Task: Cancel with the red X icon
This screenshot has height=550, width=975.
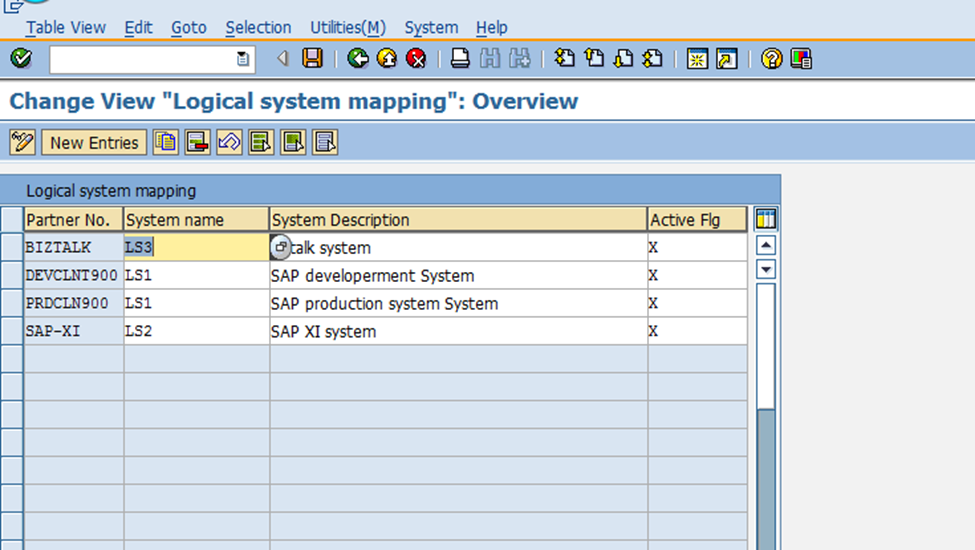Action: click(x=416, y=59)
